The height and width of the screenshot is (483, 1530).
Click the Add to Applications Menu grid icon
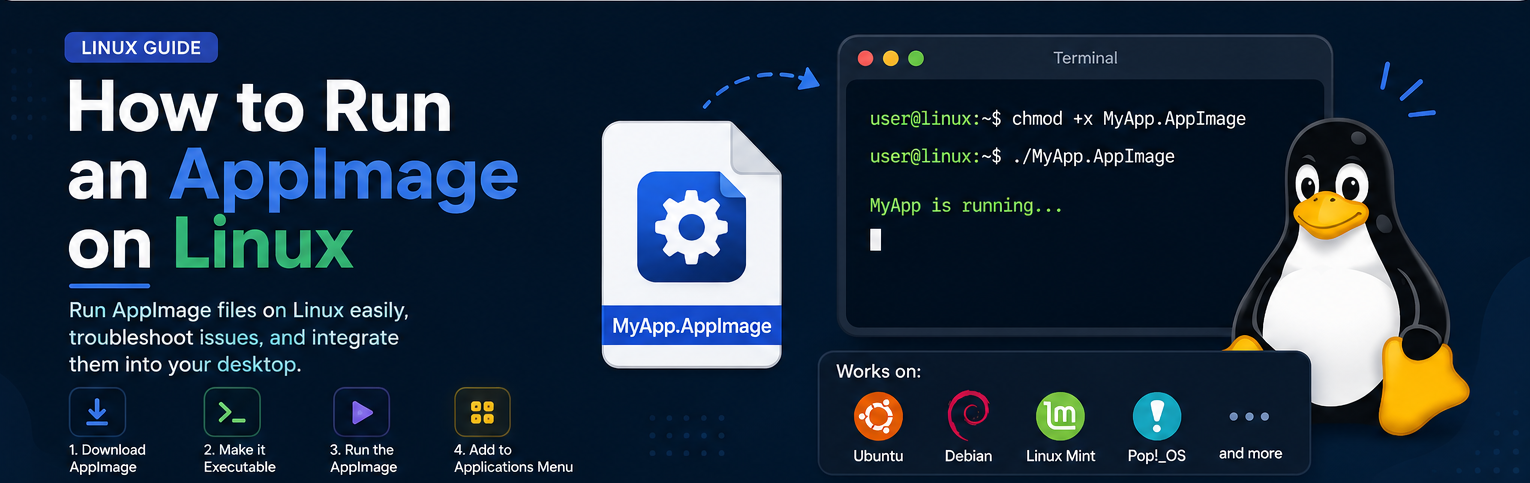coord(483,412)
